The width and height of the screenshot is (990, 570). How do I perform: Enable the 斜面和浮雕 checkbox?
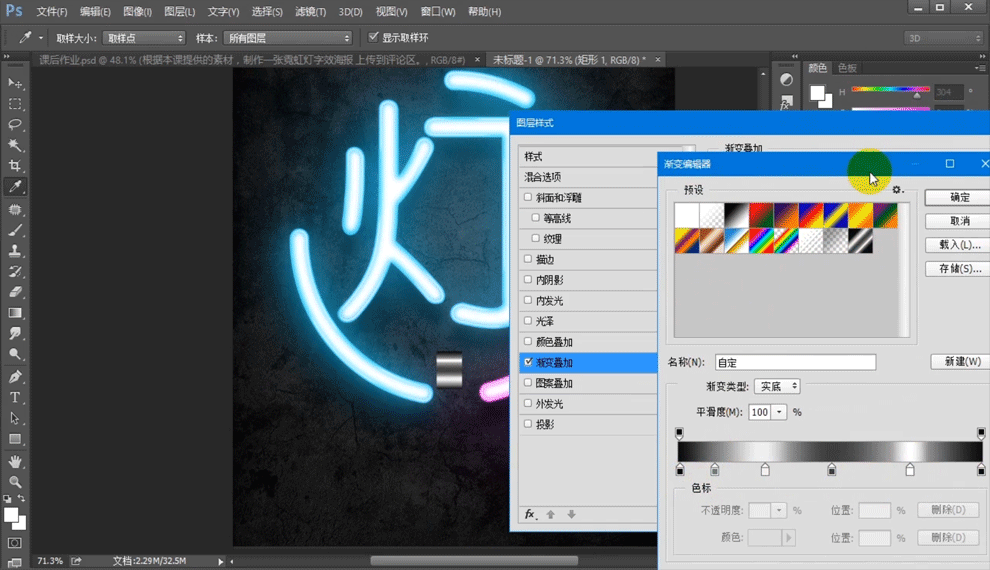click(x=528, y=197)
